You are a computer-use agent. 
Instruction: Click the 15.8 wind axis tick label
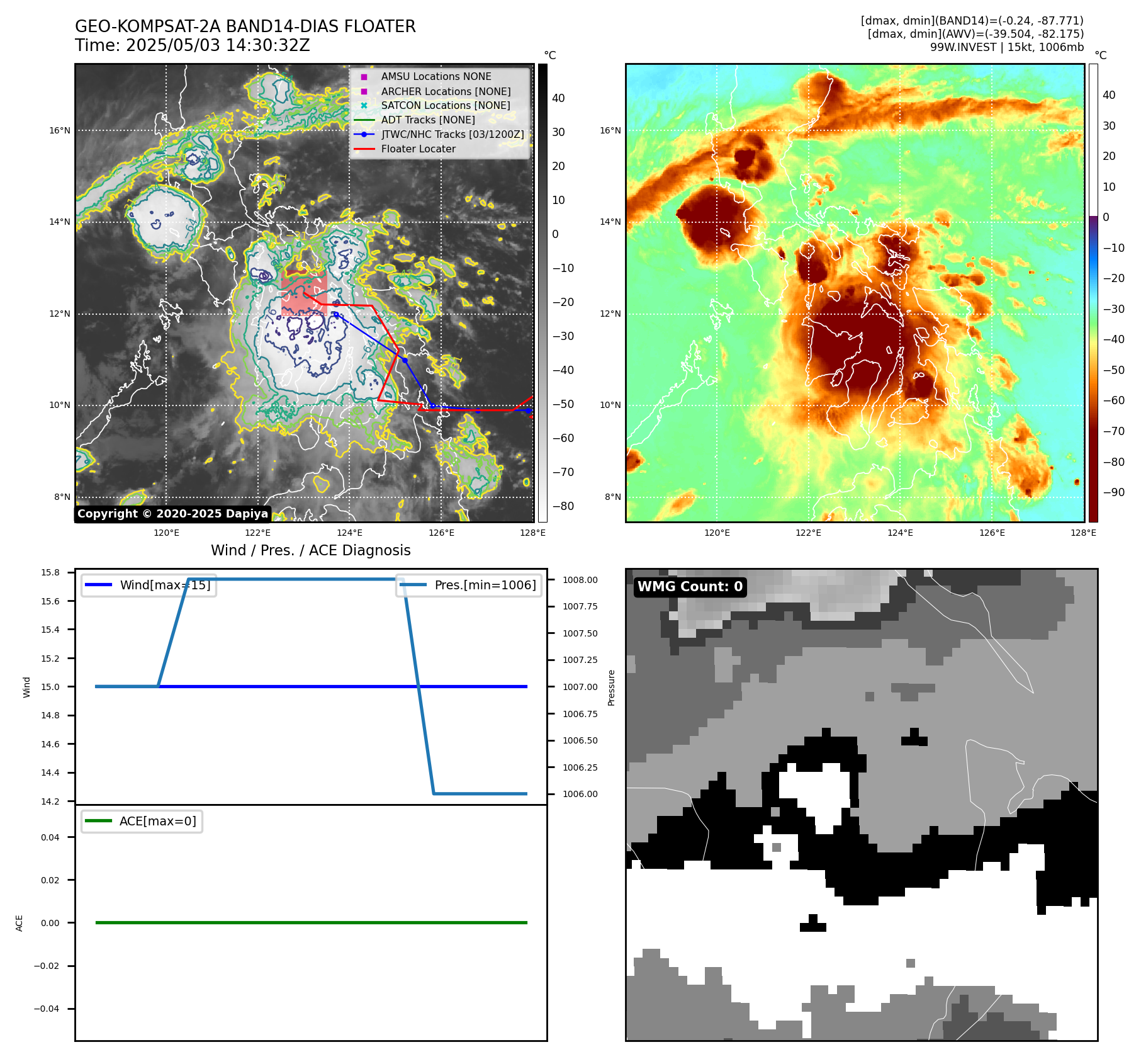[50, 572]
